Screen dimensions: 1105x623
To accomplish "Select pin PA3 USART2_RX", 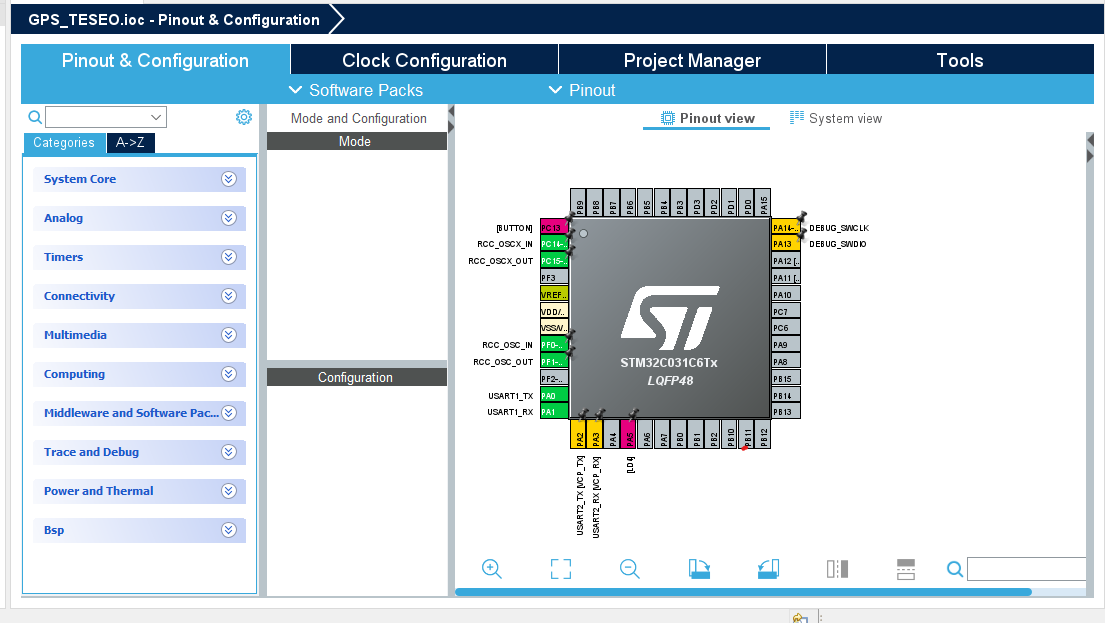I will pos(595,433).
